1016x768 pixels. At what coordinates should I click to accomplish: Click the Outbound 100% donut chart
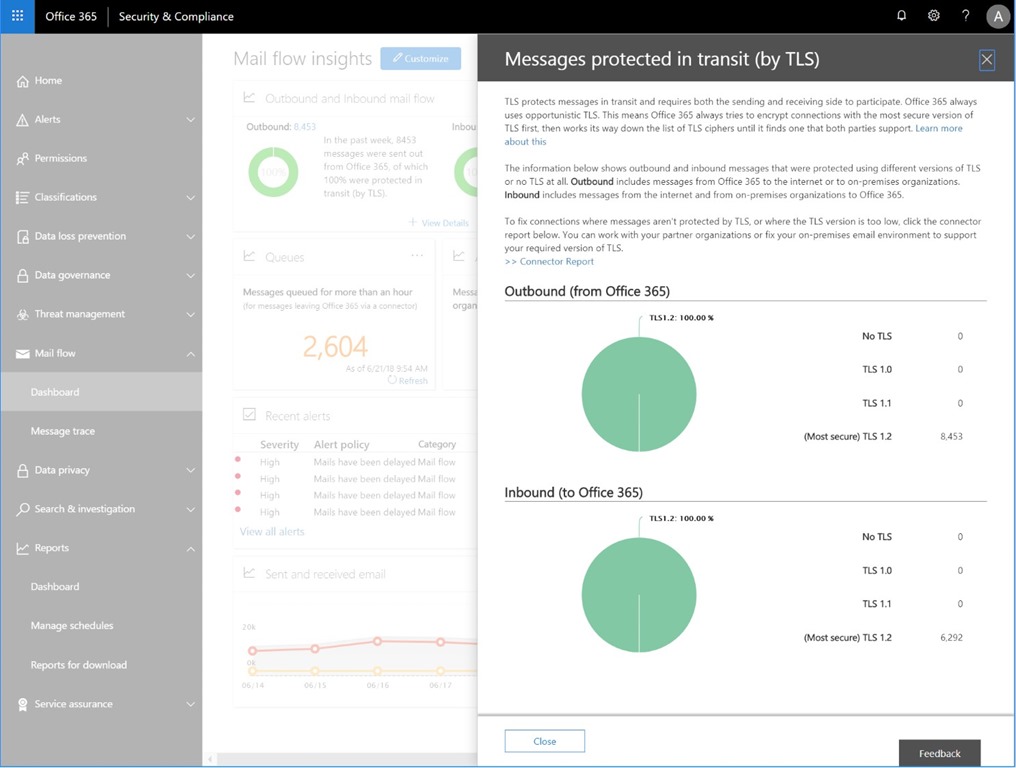[273, 172]
